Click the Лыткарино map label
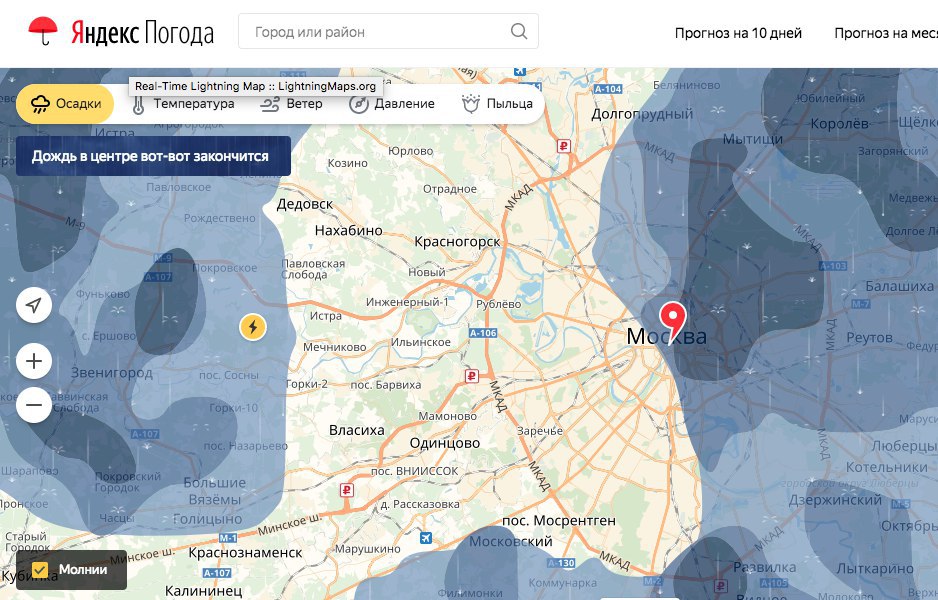The height and width of the screenshot is (600, 938). click(875, 569)
